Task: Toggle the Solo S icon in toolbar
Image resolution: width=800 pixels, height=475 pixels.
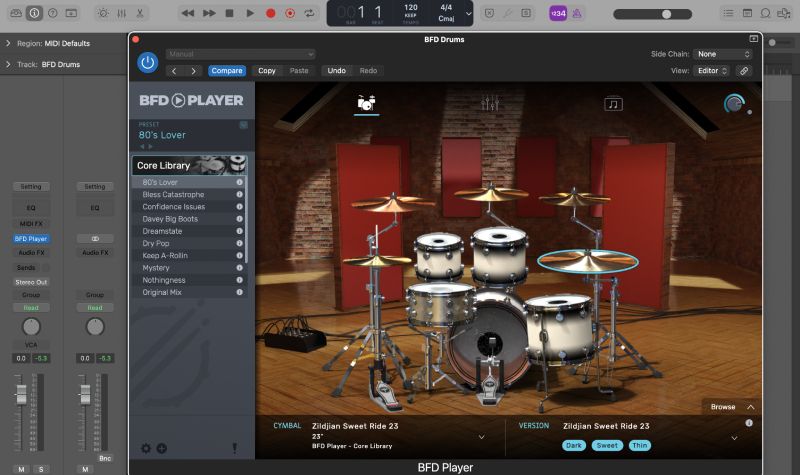Action: [526, 13]
